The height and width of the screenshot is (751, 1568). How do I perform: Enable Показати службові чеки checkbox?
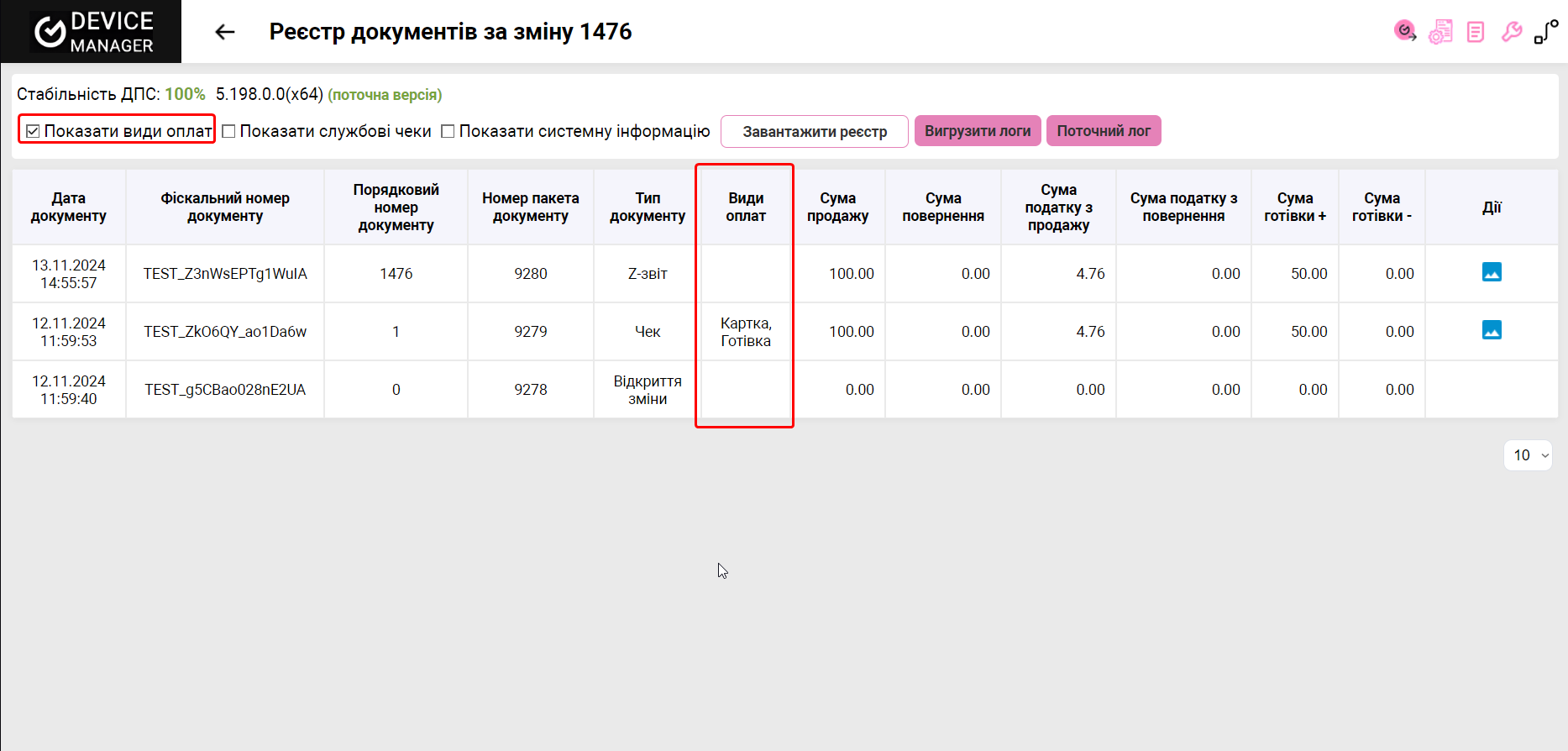[x=228, y=131]
